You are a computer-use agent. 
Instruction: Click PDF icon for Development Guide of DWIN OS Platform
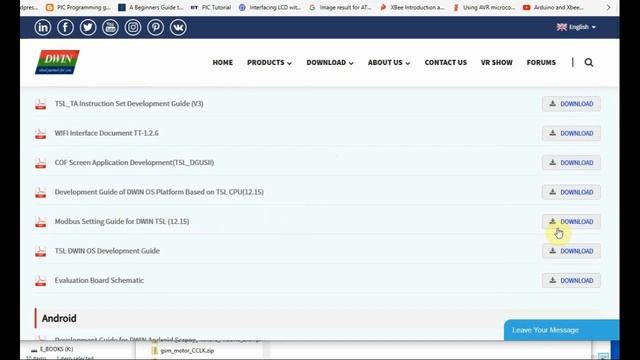click(40, 192)
